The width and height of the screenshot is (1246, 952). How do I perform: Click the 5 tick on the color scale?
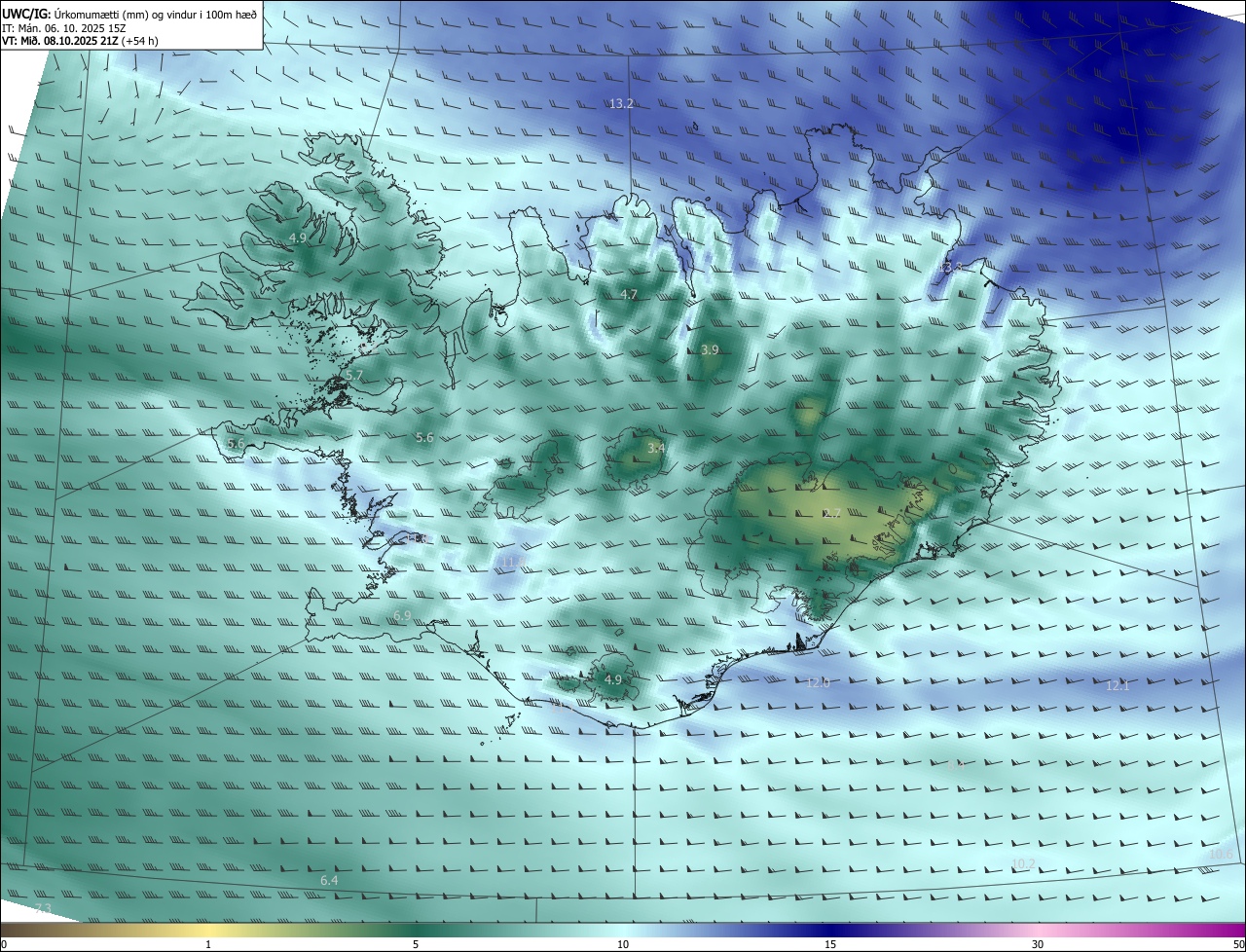pyautogui.click(x=416, y=944)
